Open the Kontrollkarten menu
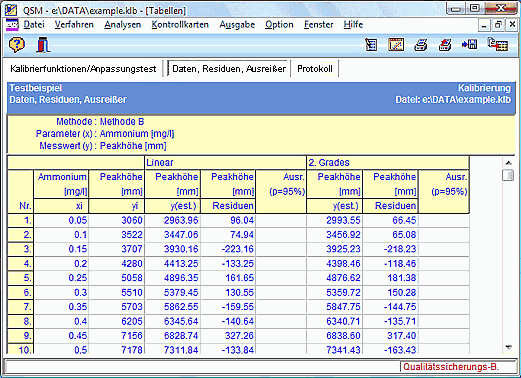The image size is (521, 378). click(x=180, y=25)
